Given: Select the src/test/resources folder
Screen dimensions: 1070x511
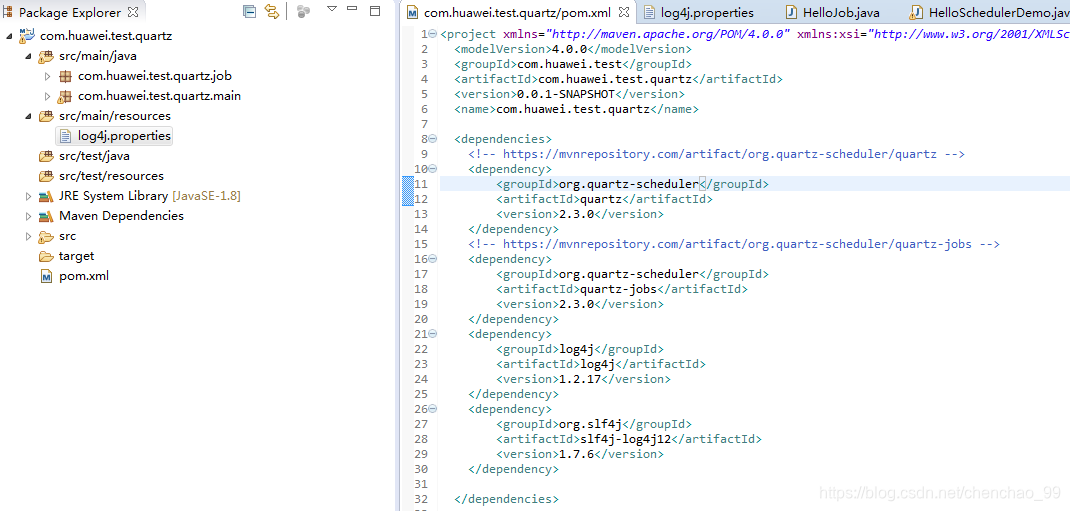Looking at the screenshot, I should click(111, 175).
